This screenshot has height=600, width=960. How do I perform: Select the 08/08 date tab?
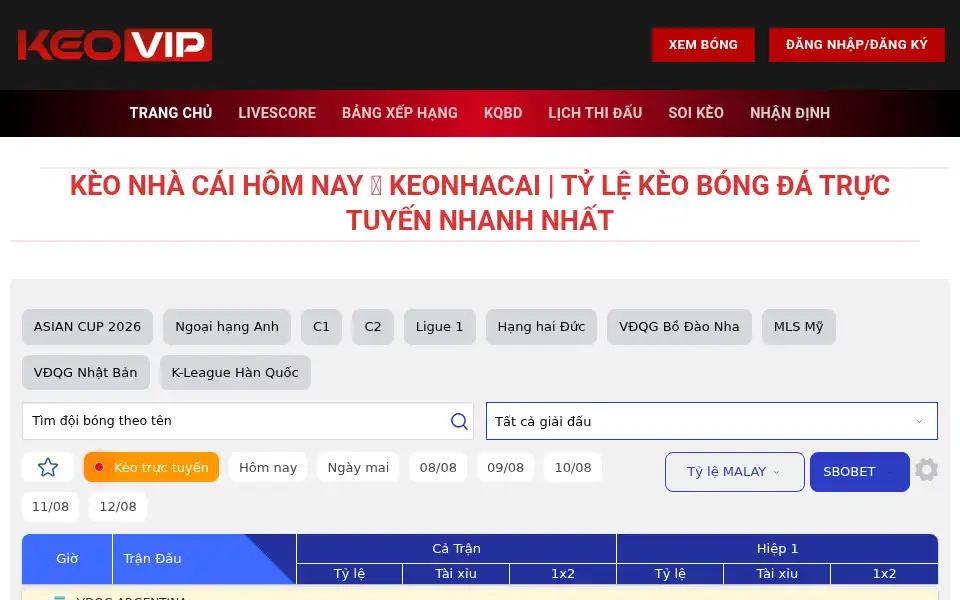pos(438,468)
